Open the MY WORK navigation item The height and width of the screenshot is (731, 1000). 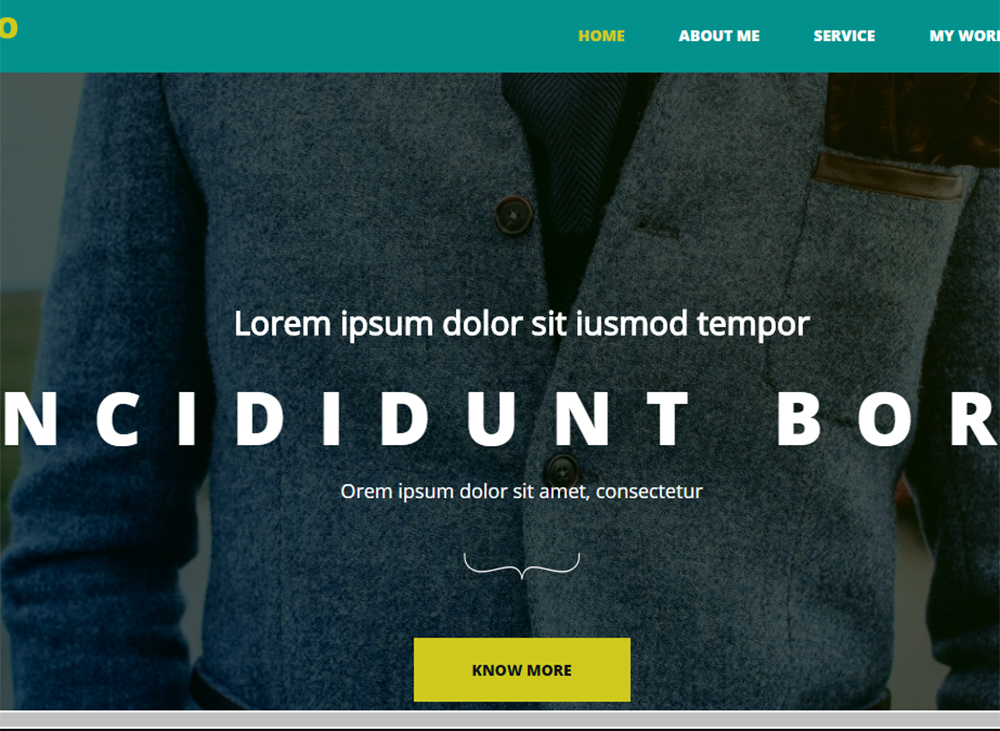click(964, 36)
